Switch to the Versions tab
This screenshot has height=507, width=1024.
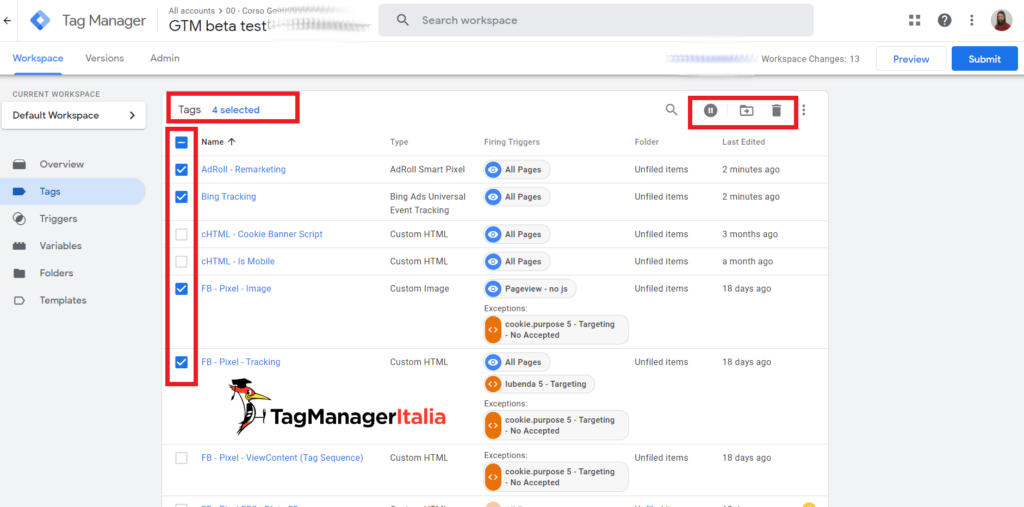[x=104, y=58]
